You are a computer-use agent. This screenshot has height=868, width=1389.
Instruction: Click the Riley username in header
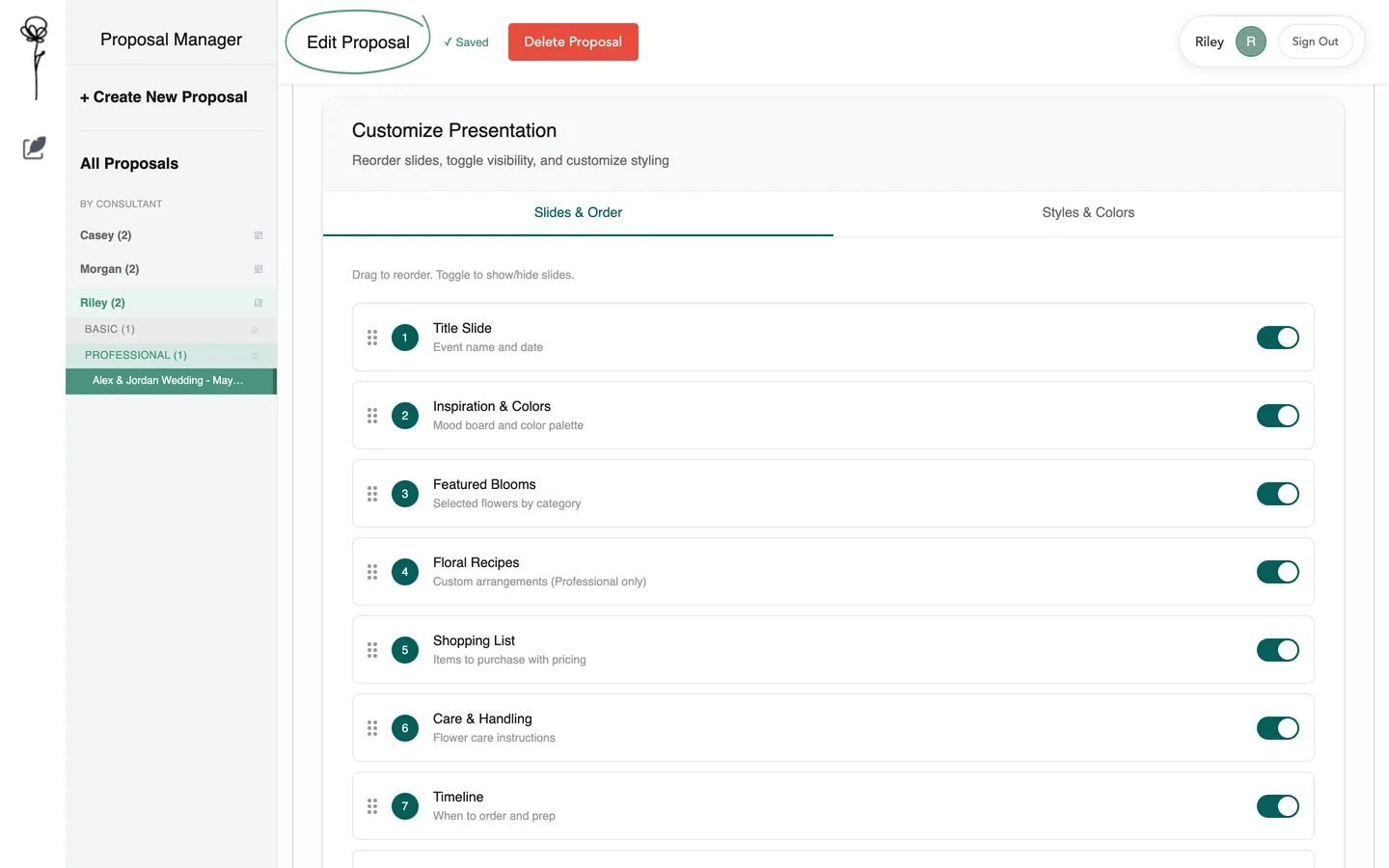(x=1210, y=42)
